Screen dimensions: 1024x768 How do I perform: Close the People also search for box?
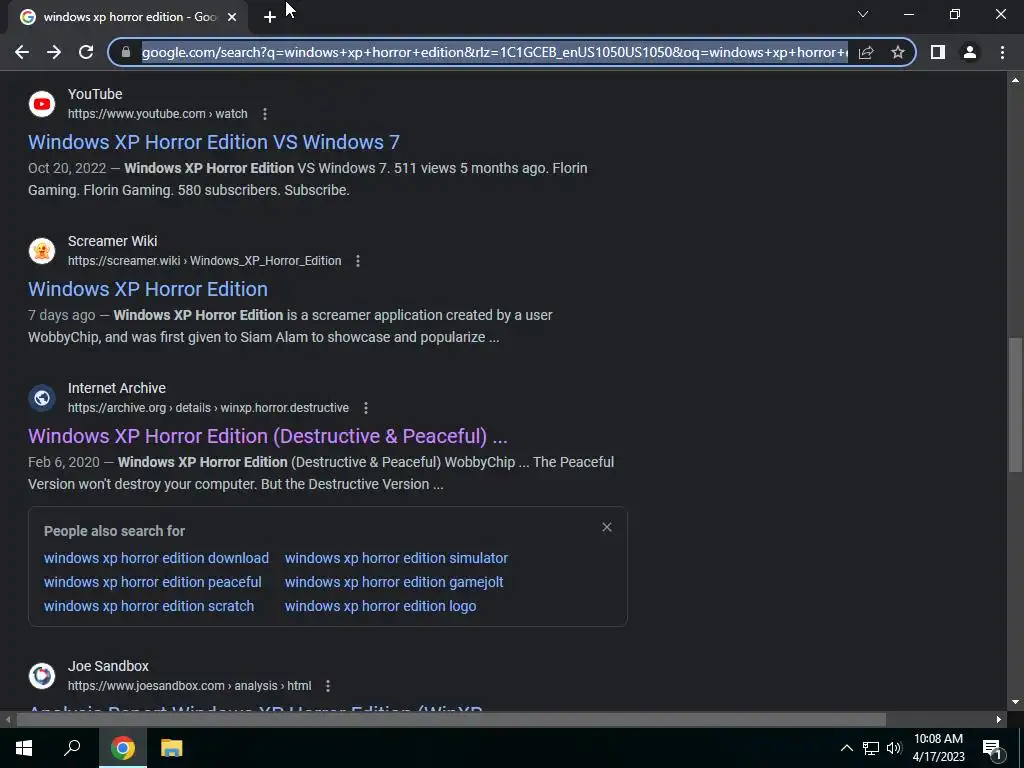click(607, 527)
